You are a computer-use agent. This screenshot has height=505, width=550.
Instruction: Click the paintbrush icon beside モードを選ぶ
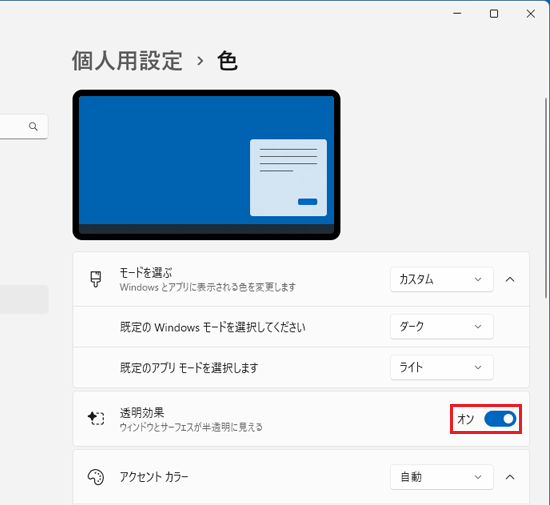point(95,279)
